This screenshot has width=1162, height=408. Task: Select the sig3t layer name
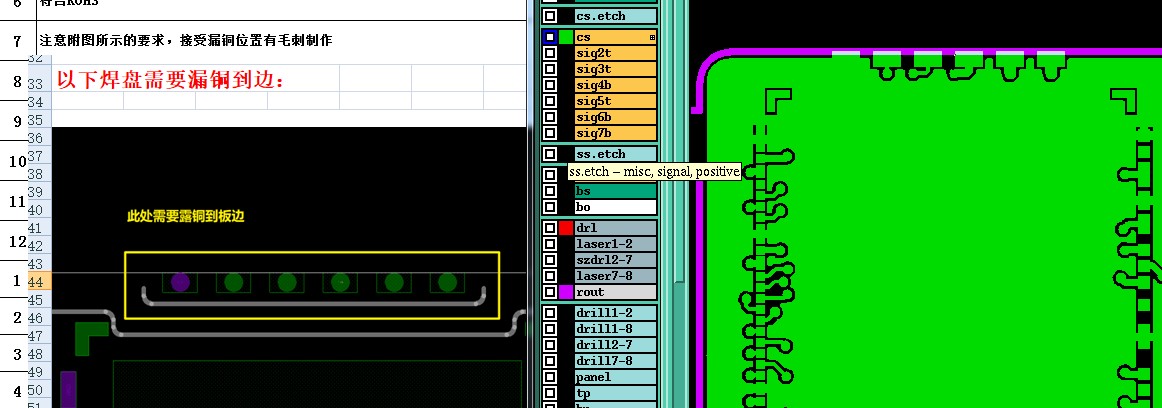pyautogui.click(x=616, y=70)
